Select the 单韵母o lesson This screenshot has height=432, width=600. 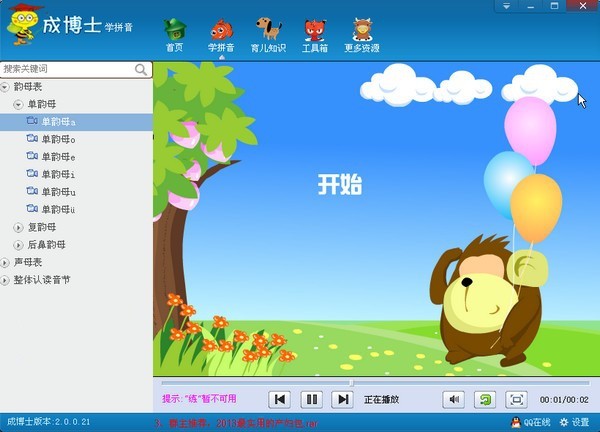58,139
